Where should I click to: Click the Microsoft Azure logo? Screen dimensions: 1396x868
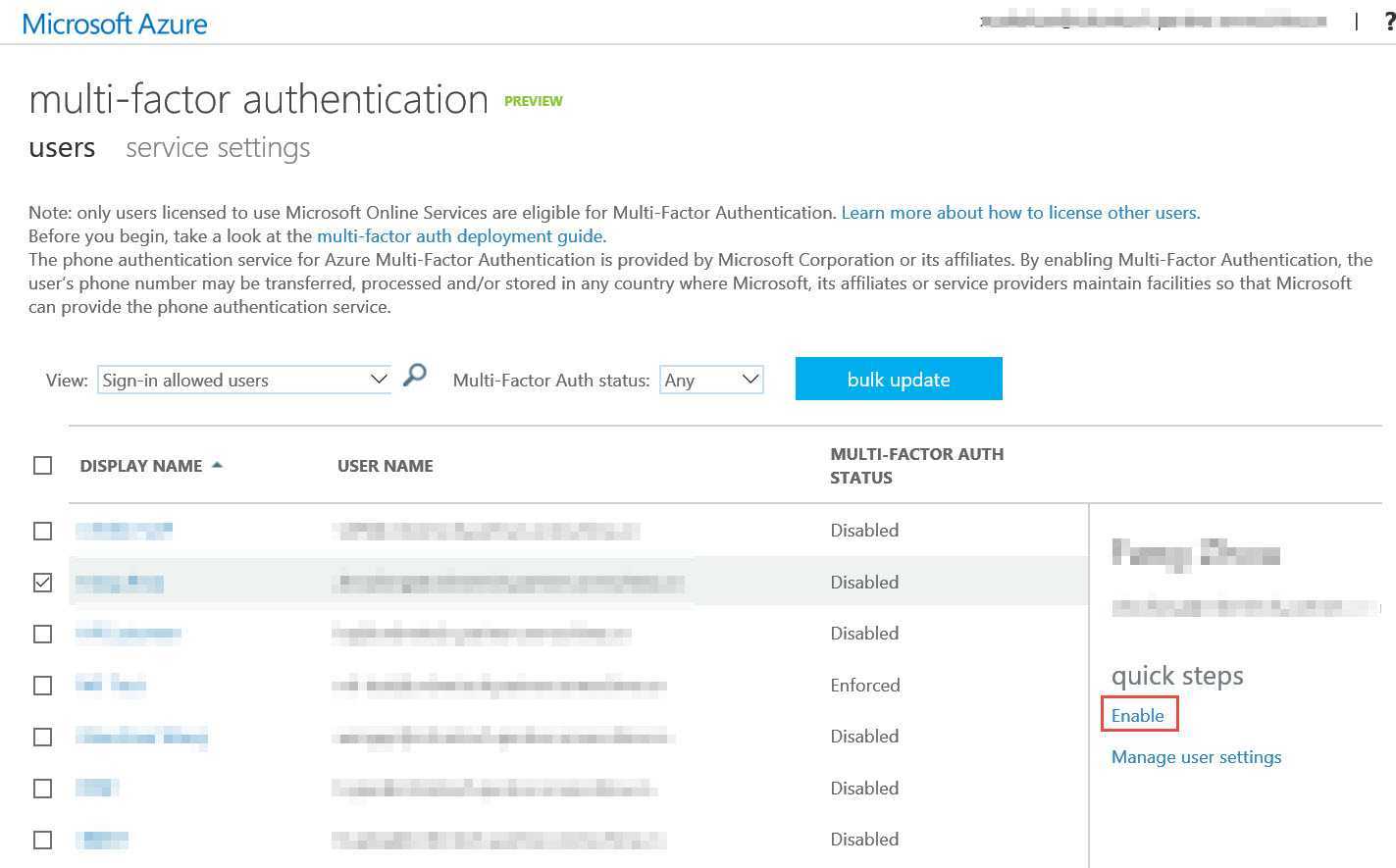click(x=115, y=24)
